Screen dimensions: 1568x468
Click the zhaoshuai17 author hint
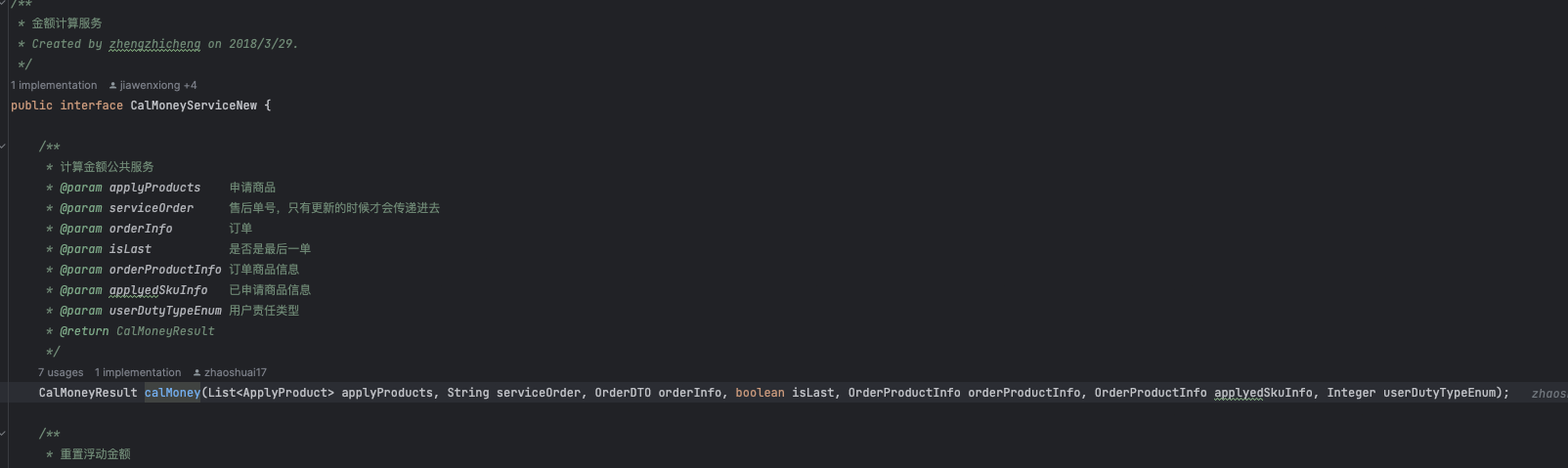coord(235,373)
